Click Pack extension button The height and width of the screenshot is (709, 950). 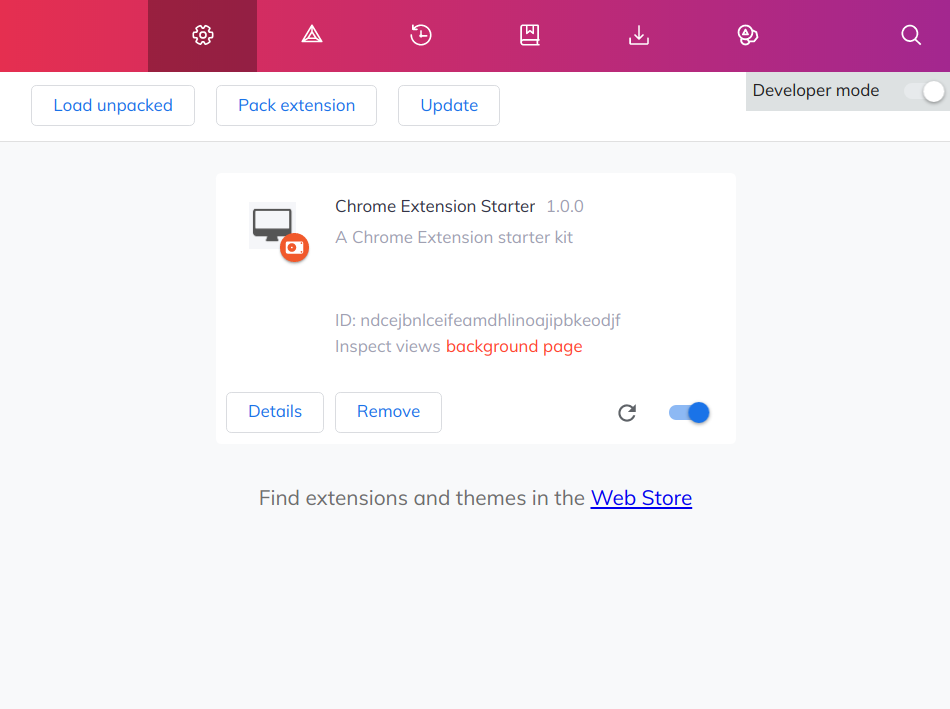tap(296, 105)
